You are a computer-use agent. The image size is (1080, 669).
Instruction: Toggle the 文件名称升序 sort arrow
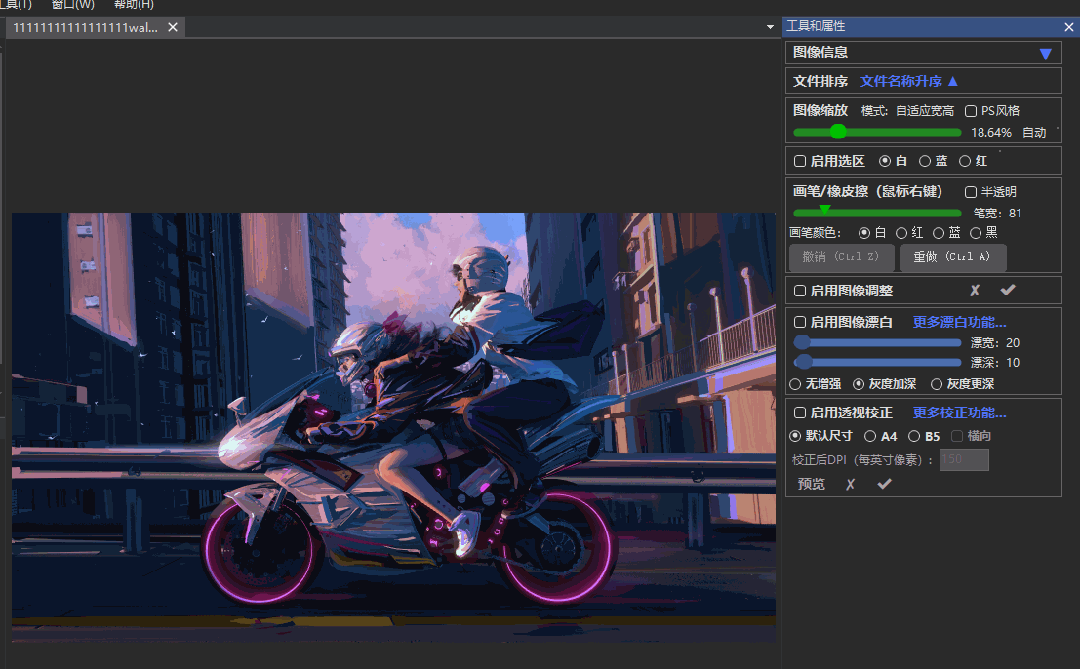pos(953,81)
